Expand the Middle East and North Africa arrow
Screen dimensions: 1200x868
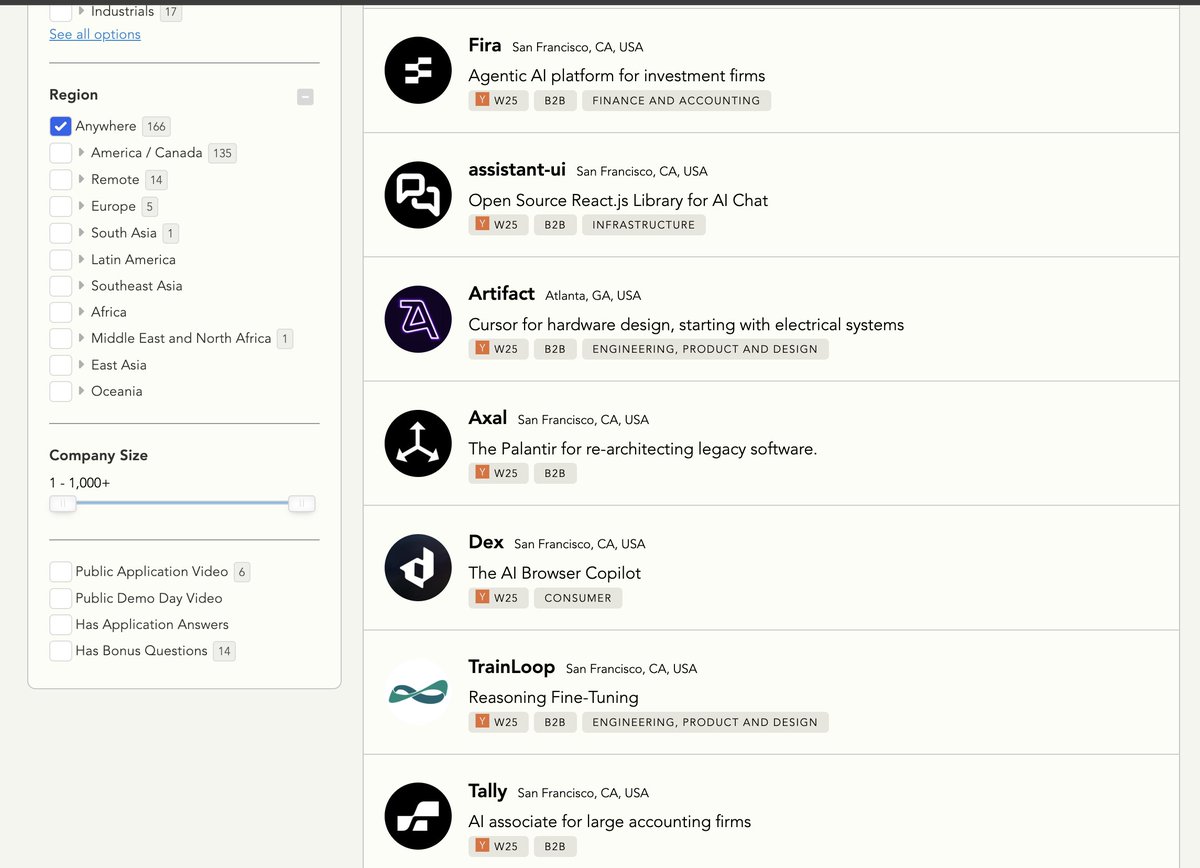click(x=82, y=338)
